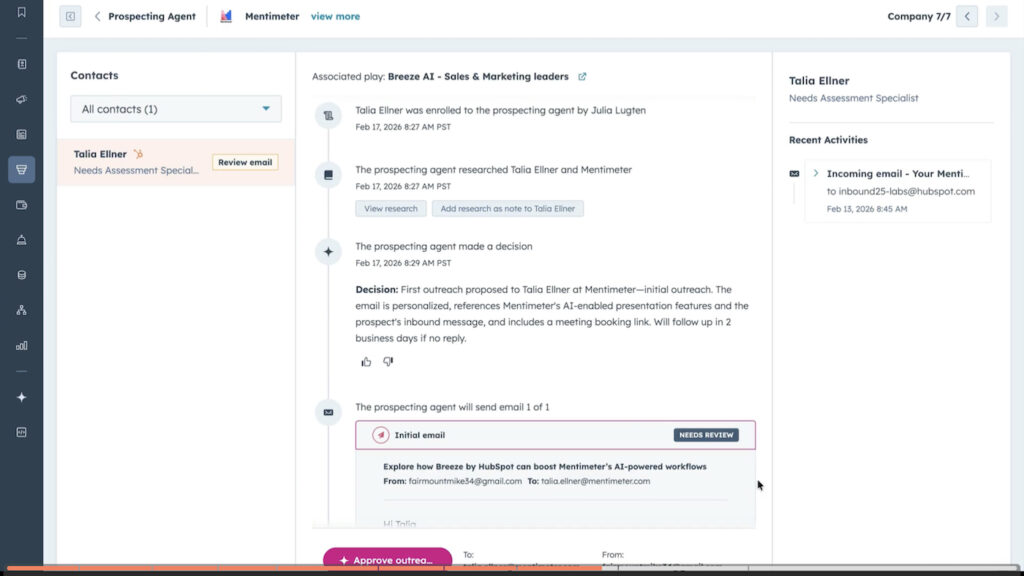Click sender address fairmountmike34@gmail.com
Screen dimensions: 1024x576
tap(465, 481)
